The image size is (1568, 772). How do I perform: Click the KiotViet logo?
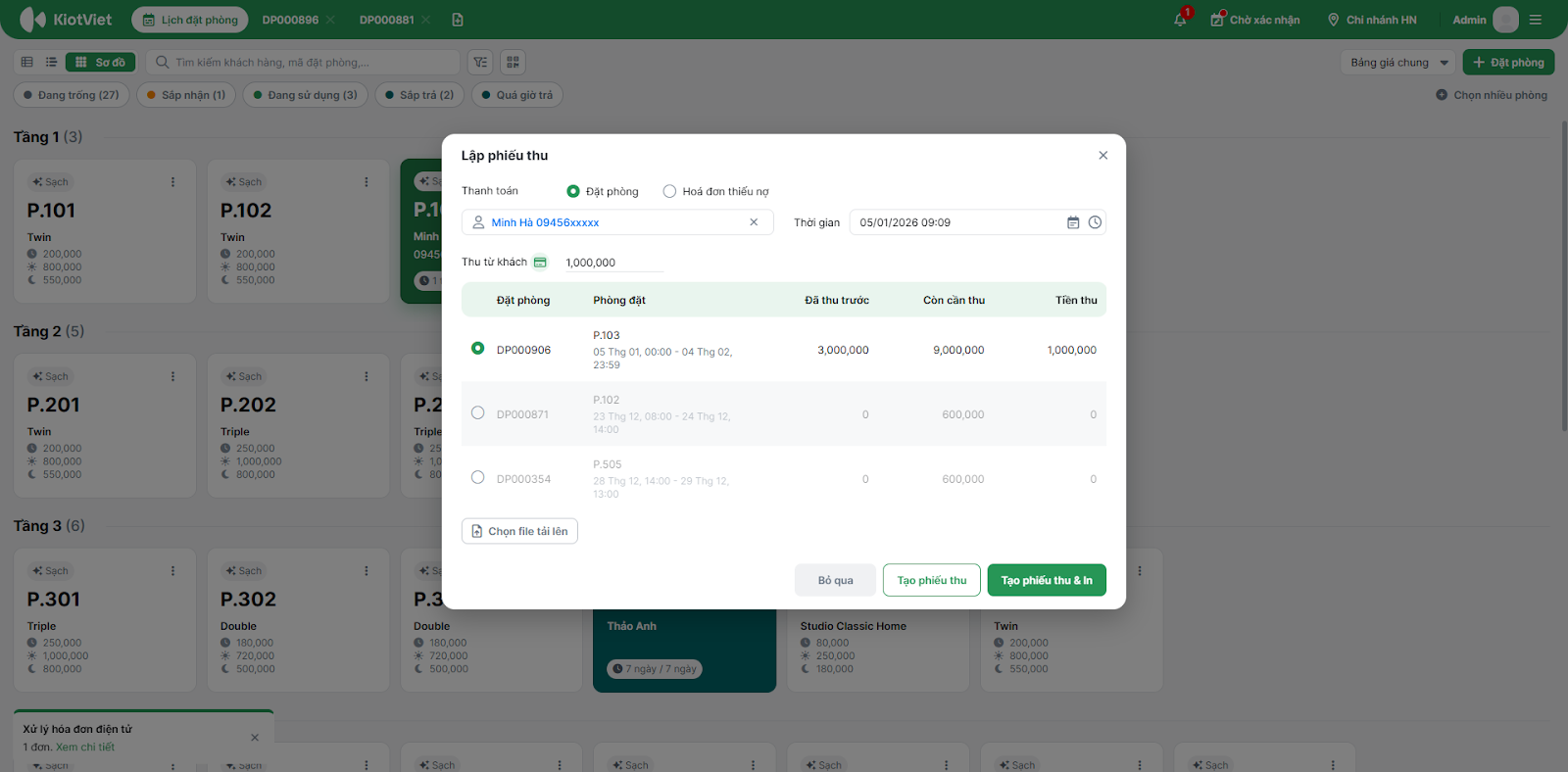(66, 20)
